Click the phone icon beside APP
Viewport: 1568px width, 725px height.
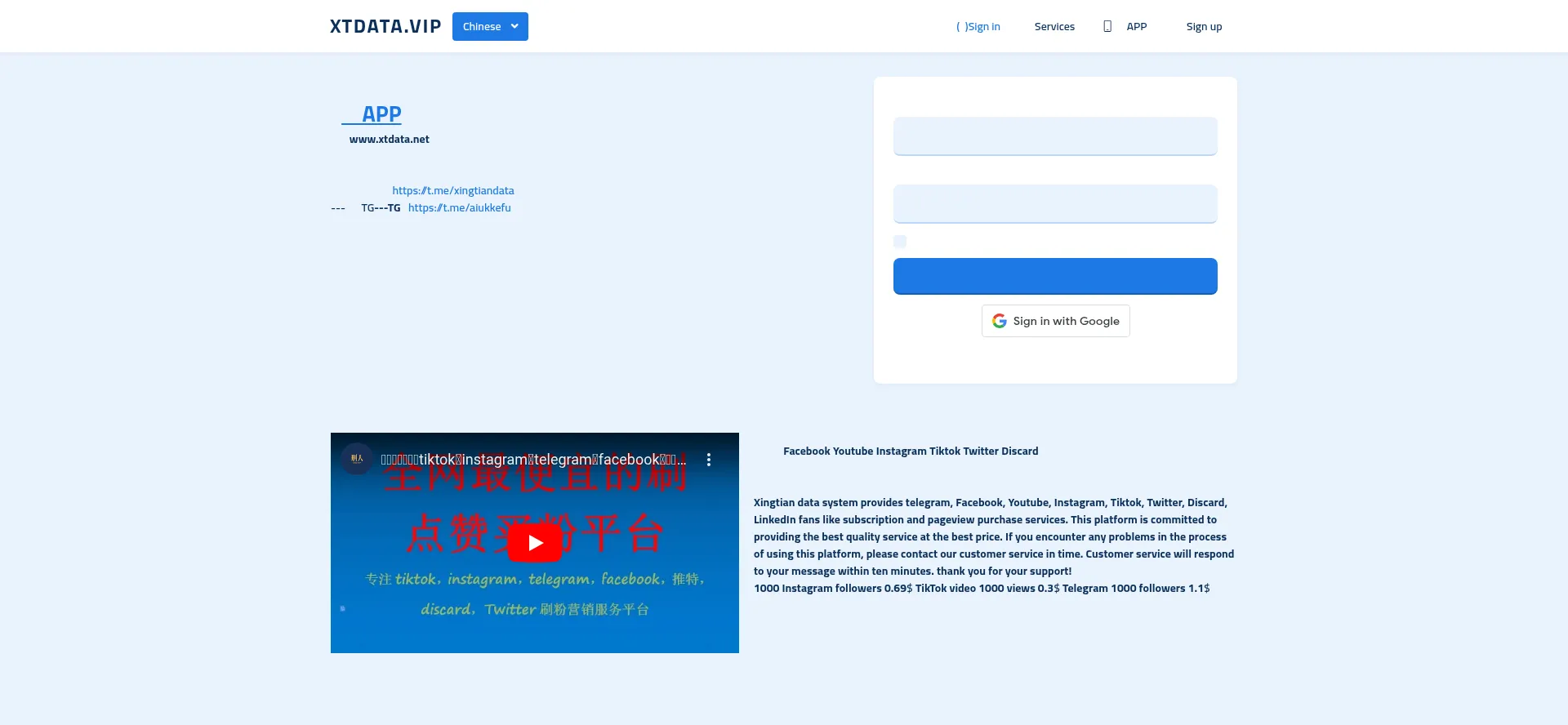pyautogui.click(x=1107, y=26)
